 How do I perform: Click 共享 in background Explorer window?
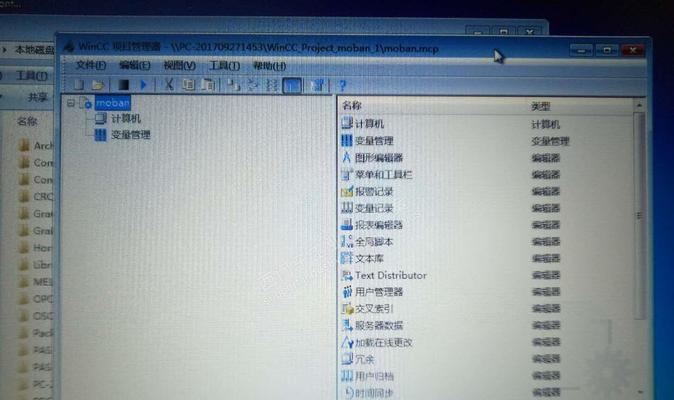click(x=38, y=97)
